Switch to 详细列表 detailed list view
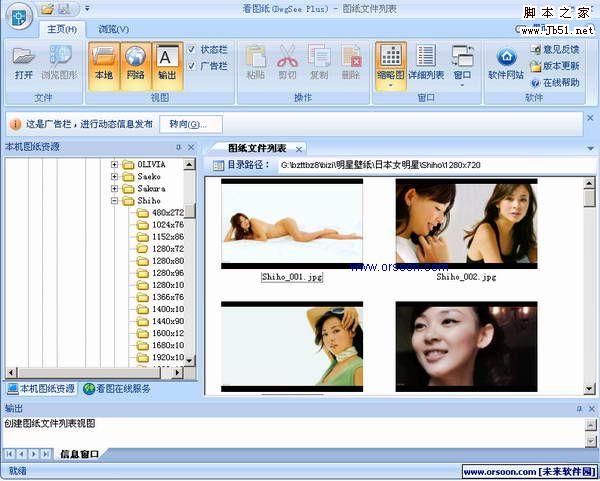 pos(426,63)
